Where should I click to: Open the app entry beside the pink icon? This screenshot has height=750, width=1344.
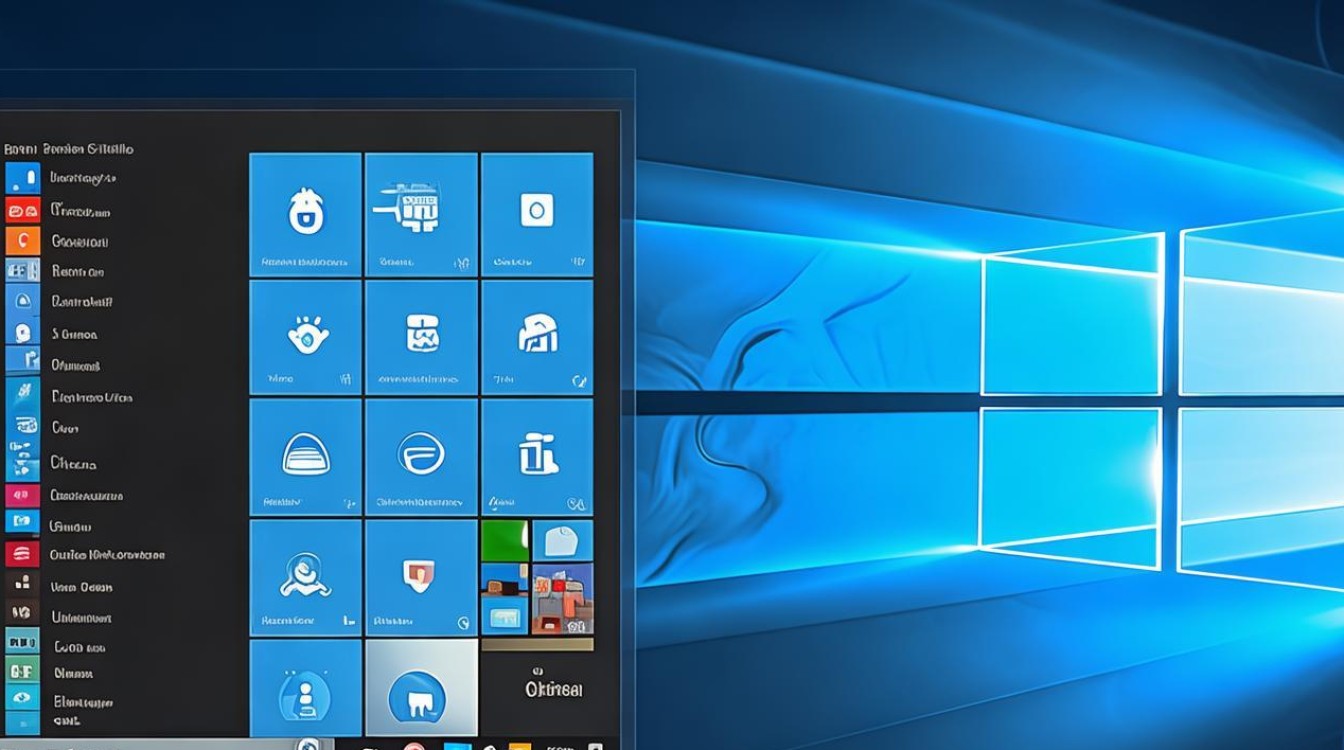pos(86,495)
